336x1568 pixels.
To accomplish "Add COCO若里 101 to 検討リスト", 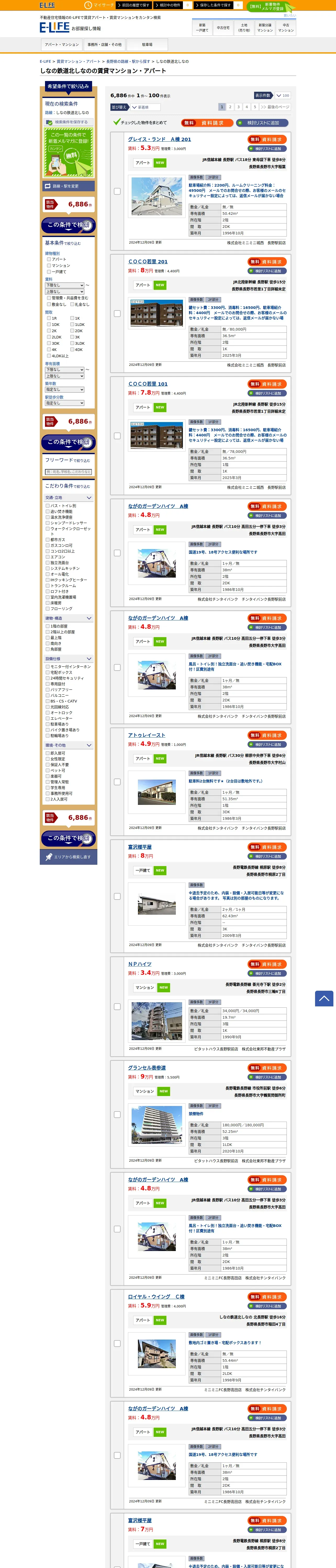I will 267,393.
